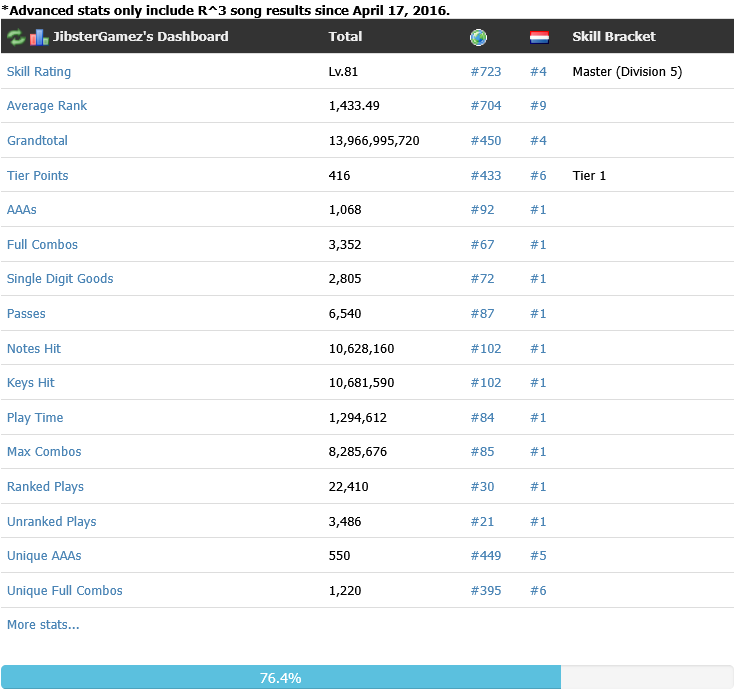This screenshot has width=734, height=697.
Task: Expand the More stats... link
Action: click(x=43, y=625)
